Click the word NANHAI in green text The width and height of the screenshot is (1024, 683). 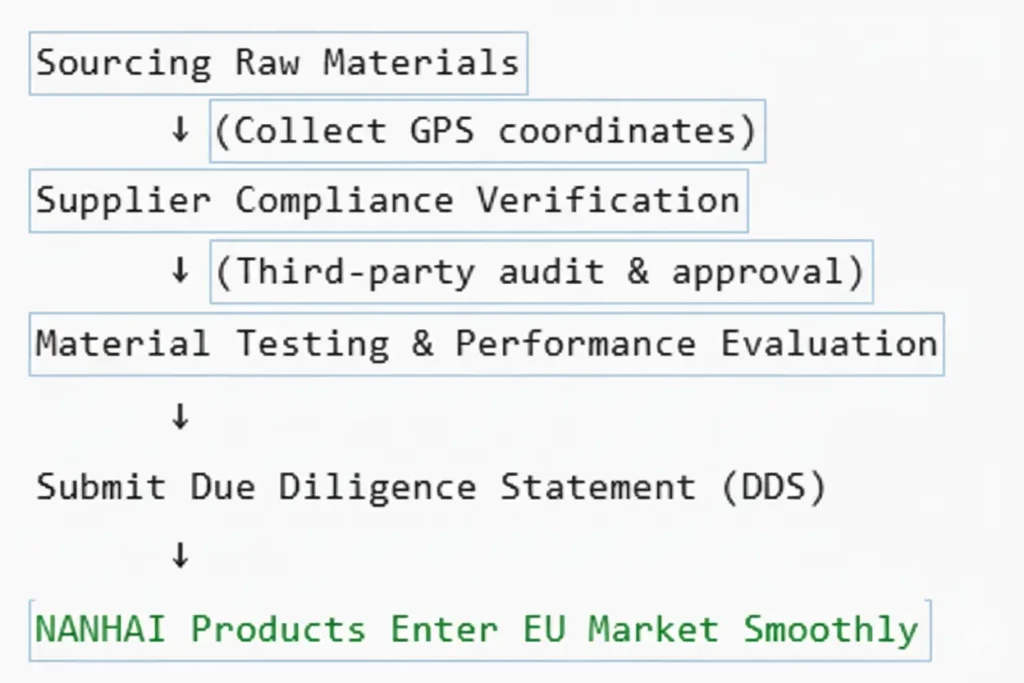pos(101,629)
